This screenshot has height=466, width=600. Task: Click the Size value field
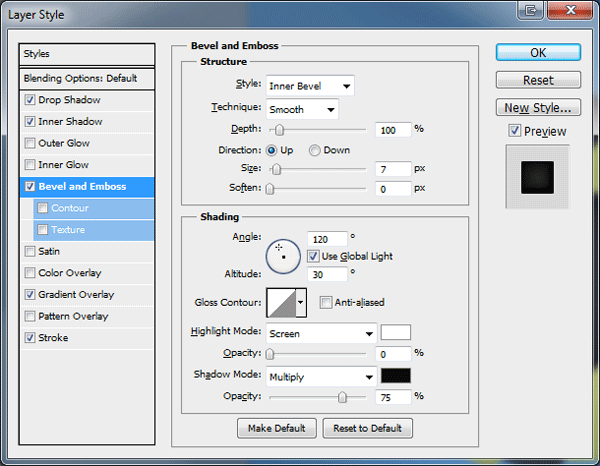393,169
